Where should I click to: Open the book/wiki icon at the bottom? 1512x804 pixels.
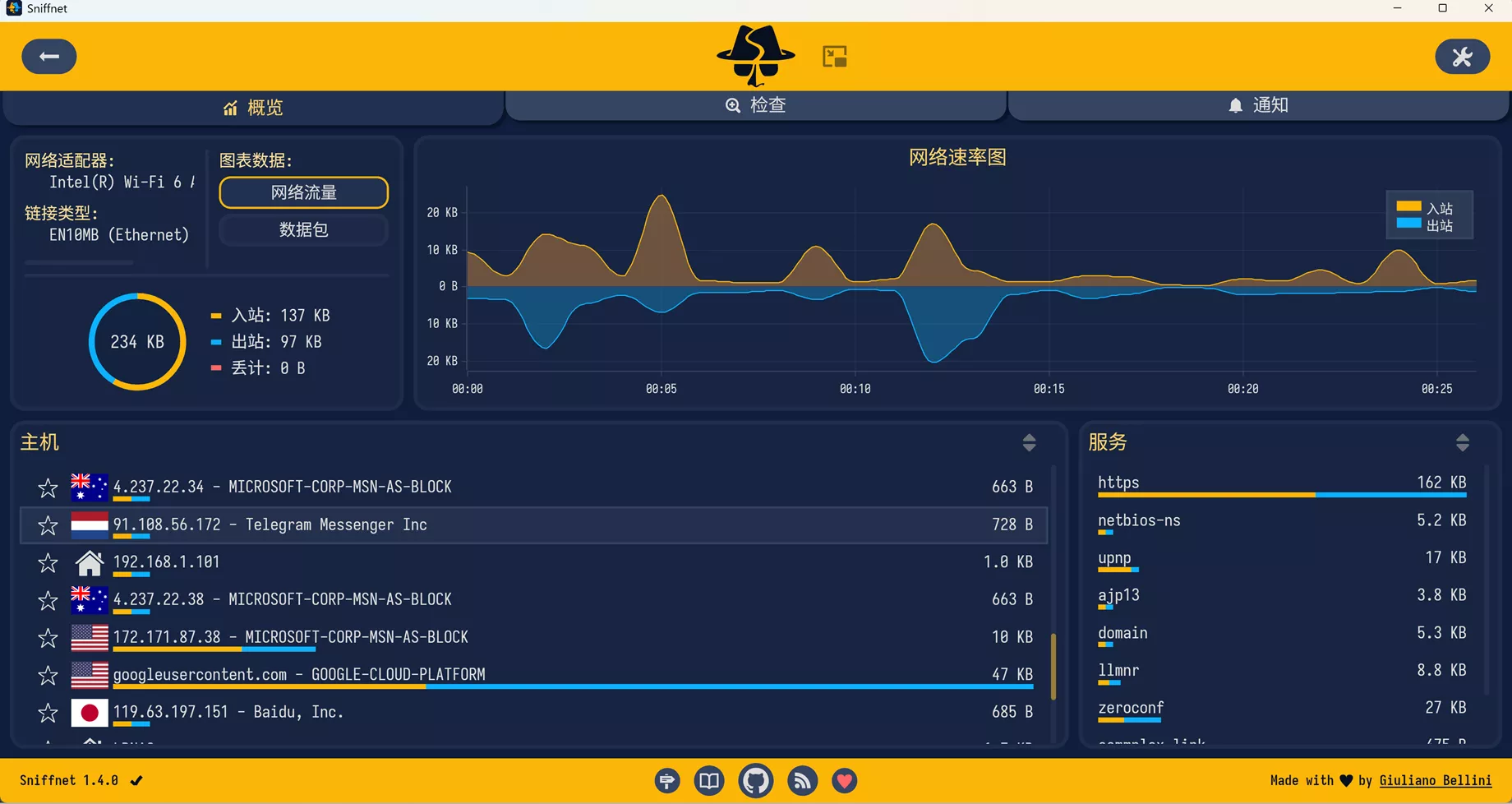(x=708, y=780)
